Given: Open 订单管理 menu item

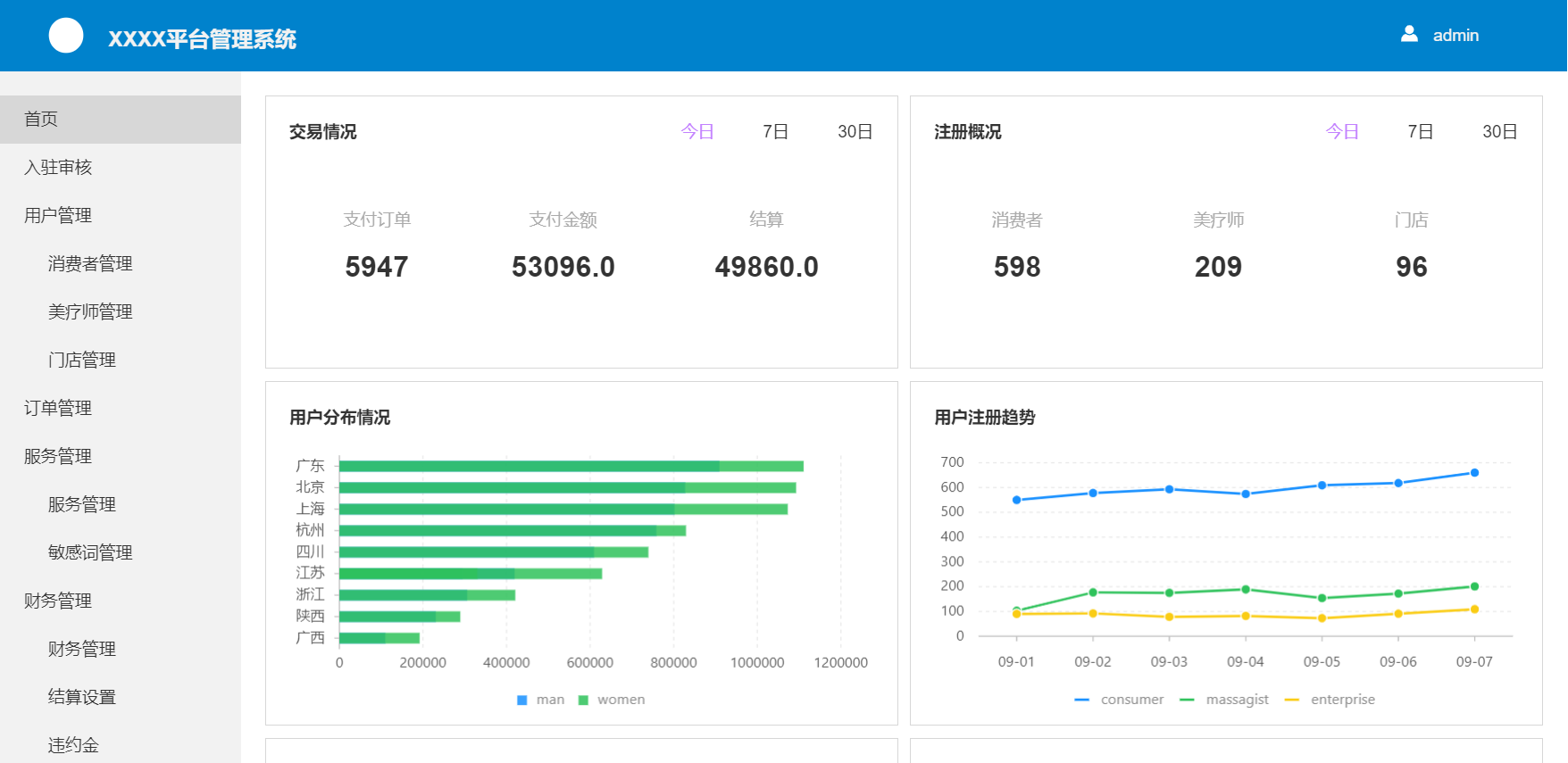Looking at the screenshot, I should (x=121, y=409).
